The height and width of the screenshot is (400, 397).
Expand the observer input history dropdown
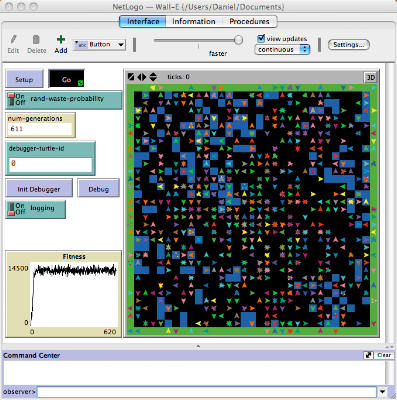pos(382,392)
